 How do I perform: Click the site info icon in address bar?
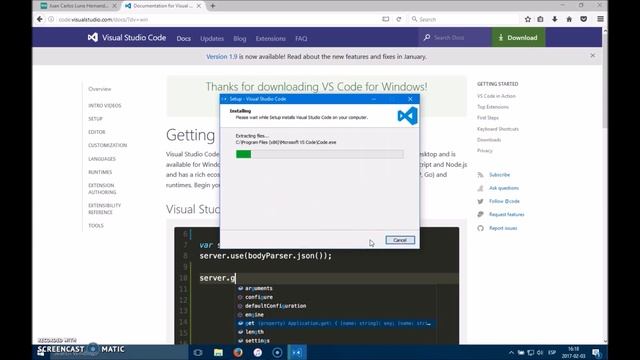click(x=51, y=19)
